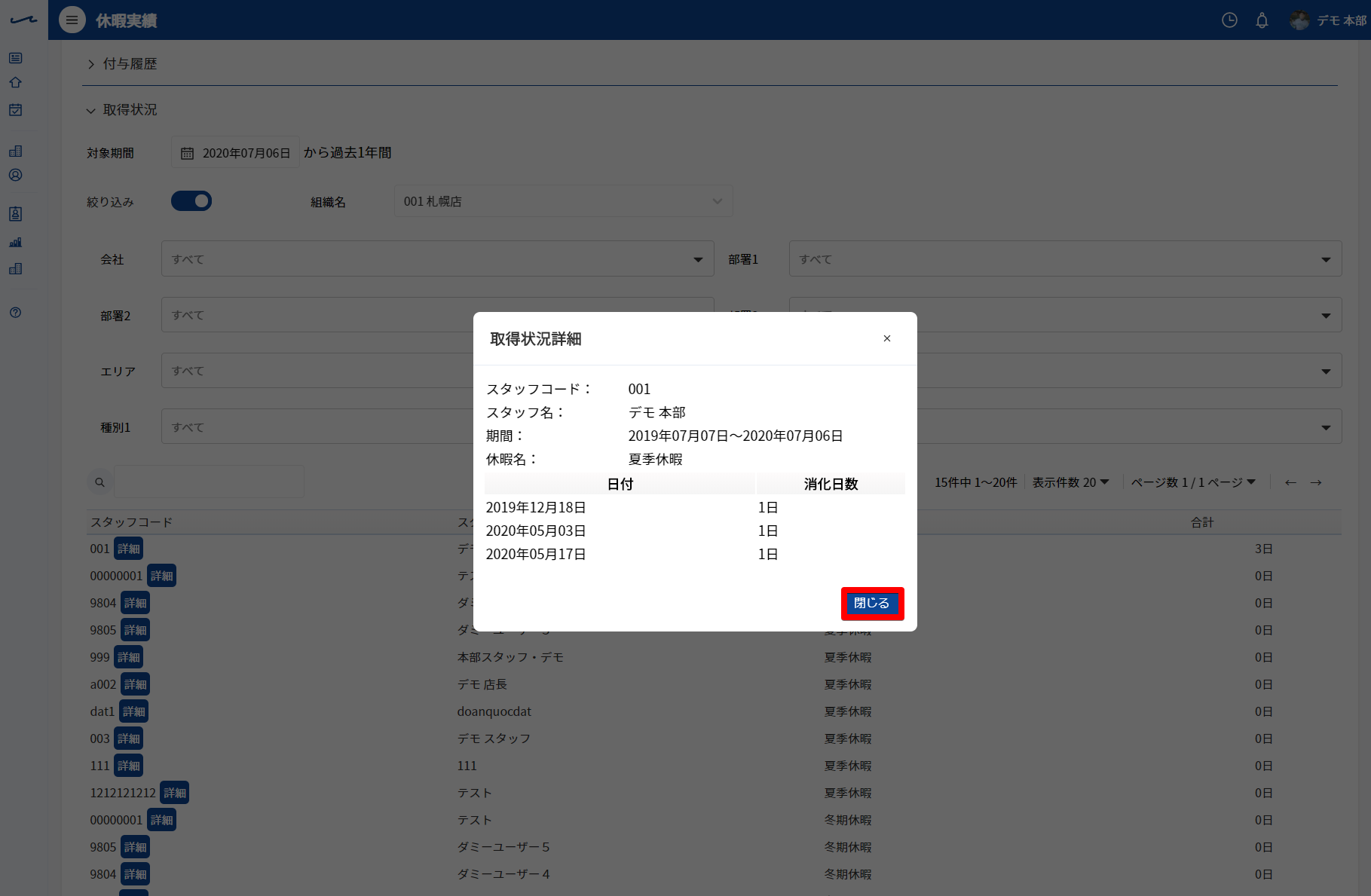This screenshot has height=896, width=1371.
Task: Click 詳細 for staff code dat1
Action: (134, 711)
